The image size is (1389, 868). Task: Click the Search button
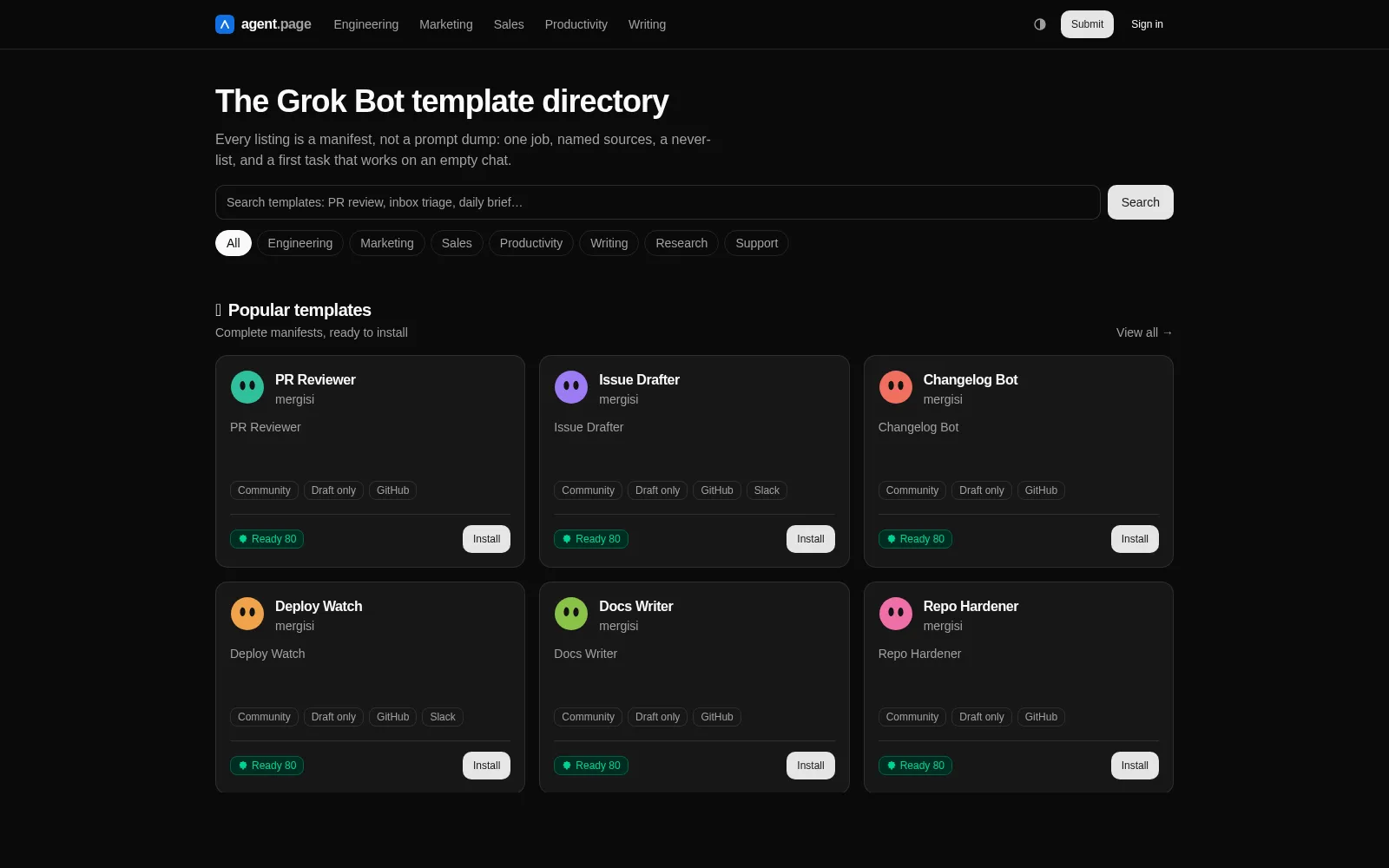coord(1141,202)
